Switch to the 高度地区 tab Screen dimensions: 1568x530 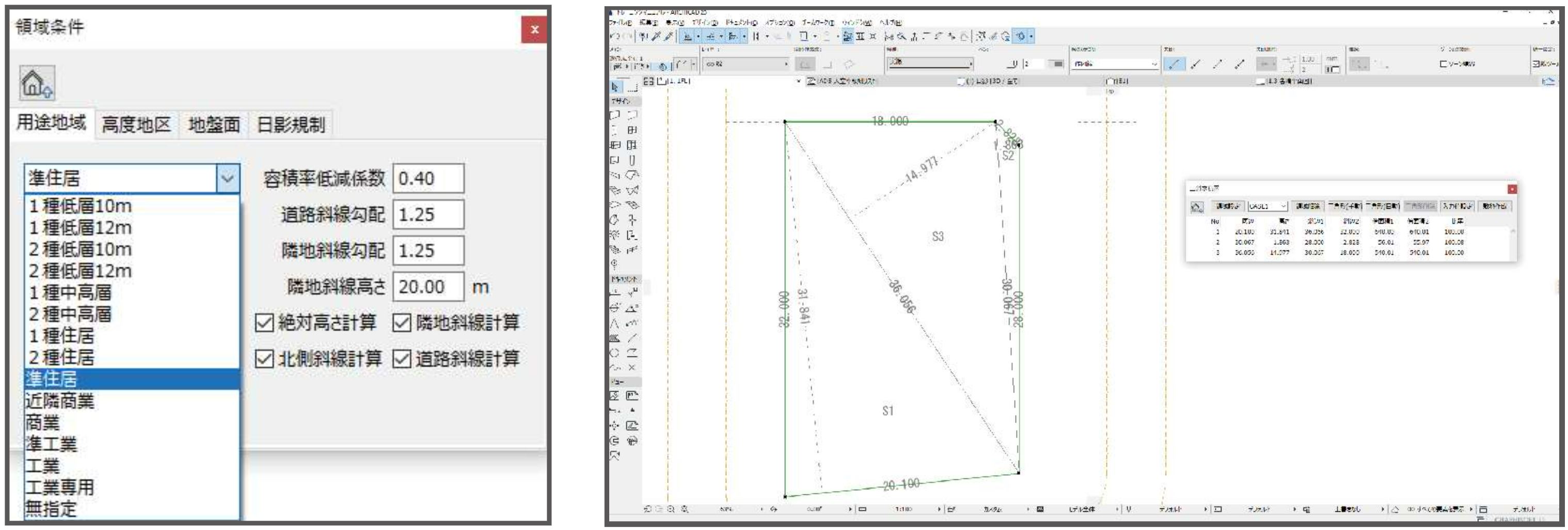tap(136, 125)
